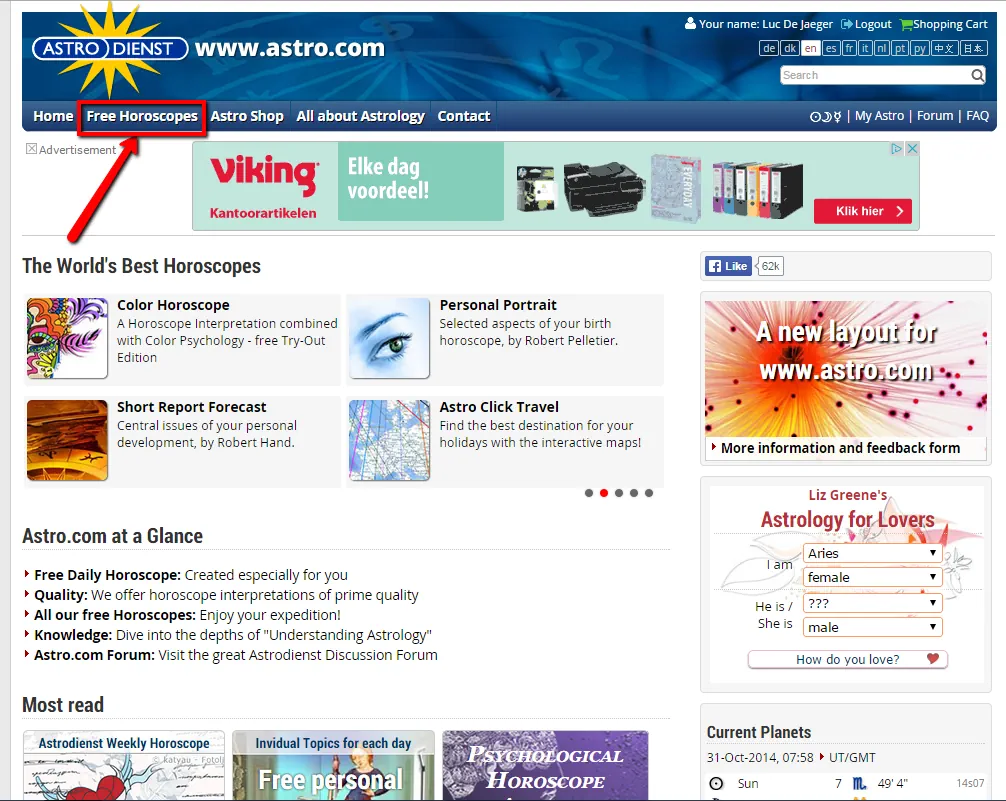
Task: Click the Sun glyph under Current Planets
Action: pyautogui.click(x=716, y=782)
